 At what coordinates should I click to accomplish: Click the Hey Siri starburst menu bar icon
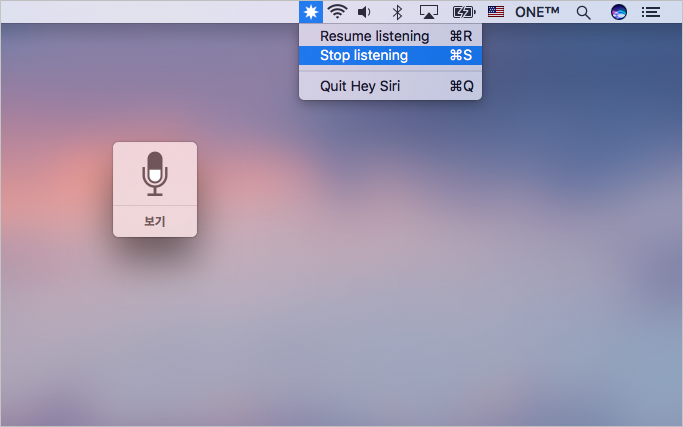pyautogui.click(x=311, y=12)
